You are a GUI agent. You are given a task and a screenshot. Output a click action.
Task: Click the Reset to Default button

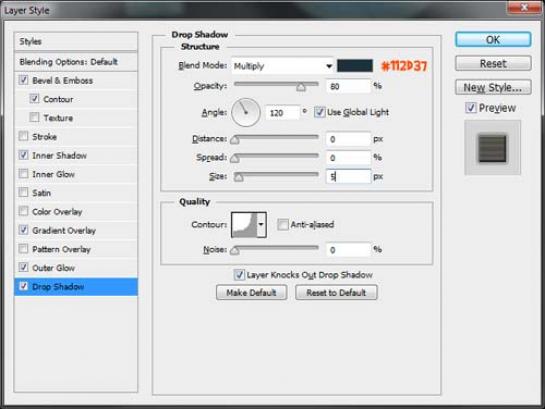click(336, 293)
